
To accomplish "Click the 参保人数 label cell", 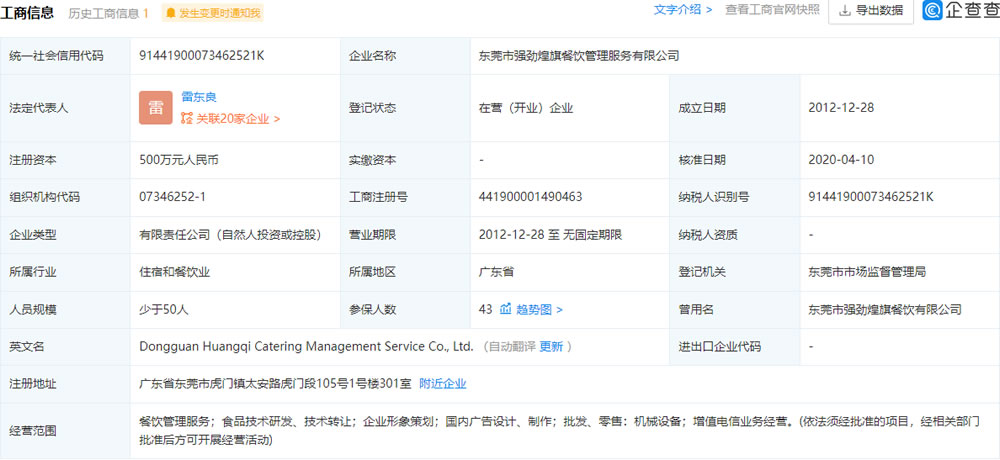I will pos(406,310).
